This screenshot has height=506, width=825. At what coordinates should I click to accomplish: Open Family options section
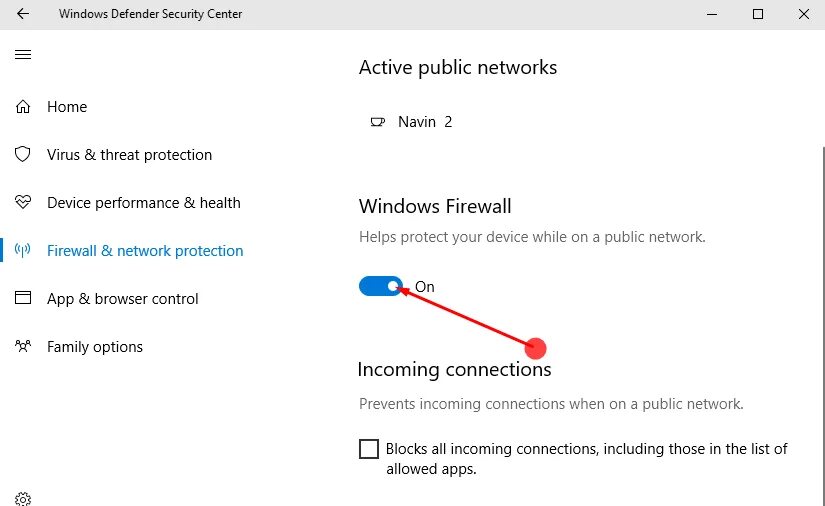94,347
